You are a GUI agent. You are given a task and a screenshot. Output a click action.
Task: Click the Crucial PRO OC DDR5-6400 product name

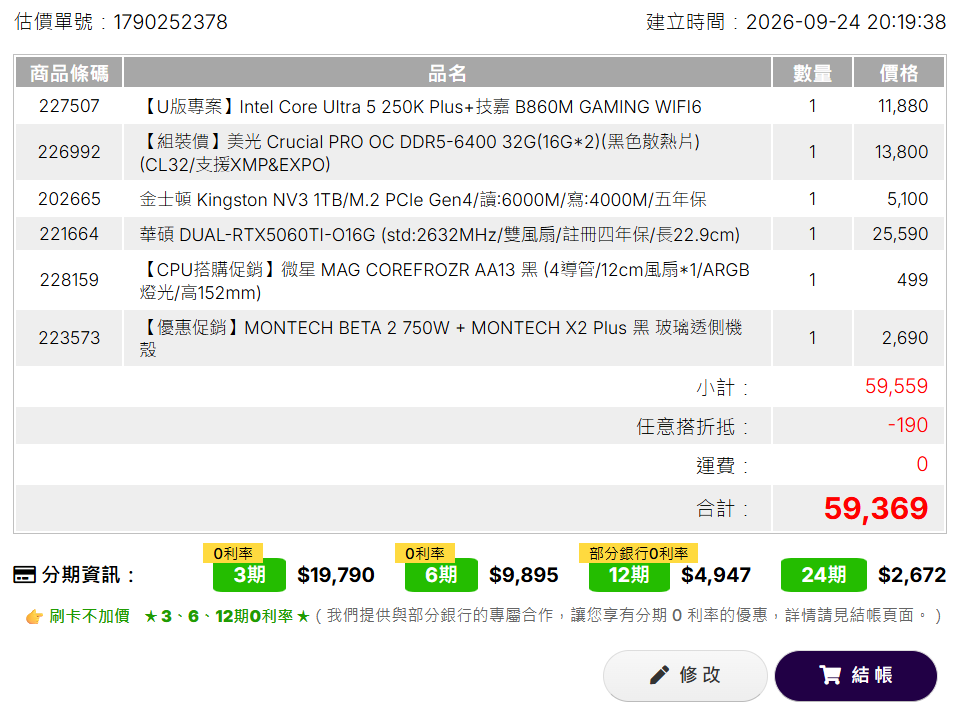tap(419, 153)
